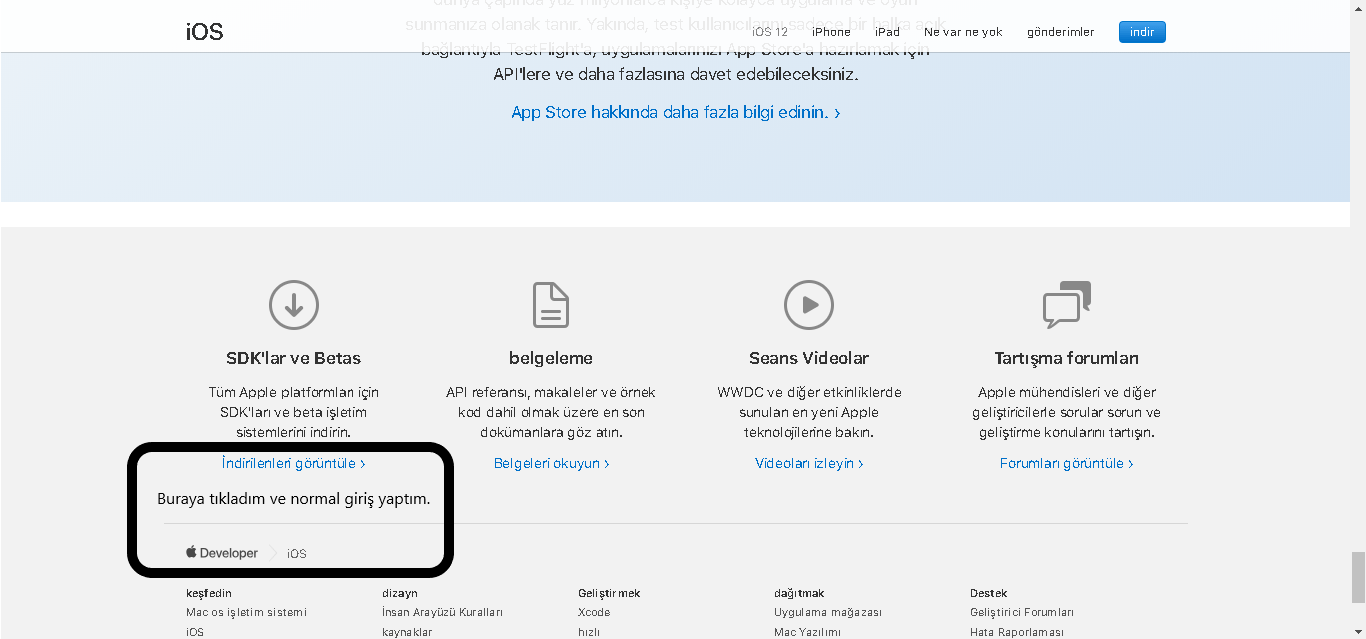Open 'Geliştirici Forumları' footer link
Screen dimensions: 1366x639
tap(1022, 612)
